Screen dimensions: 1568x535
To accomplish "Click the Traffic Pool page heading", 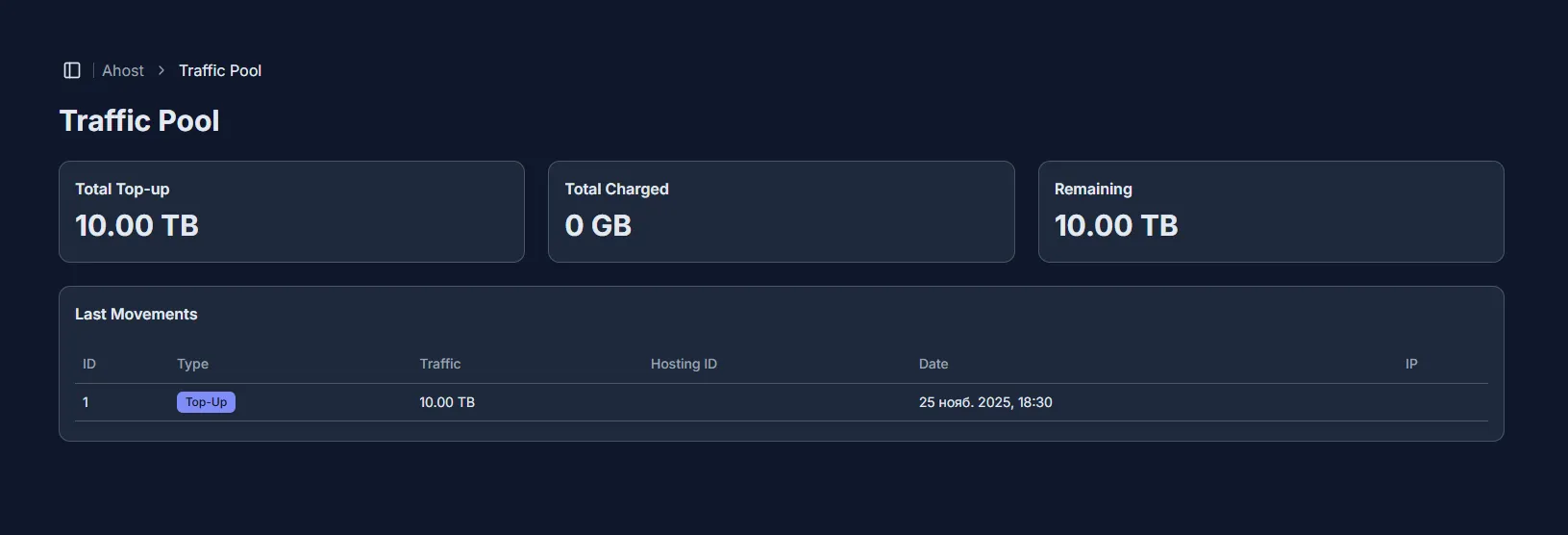I will point(139,120).
